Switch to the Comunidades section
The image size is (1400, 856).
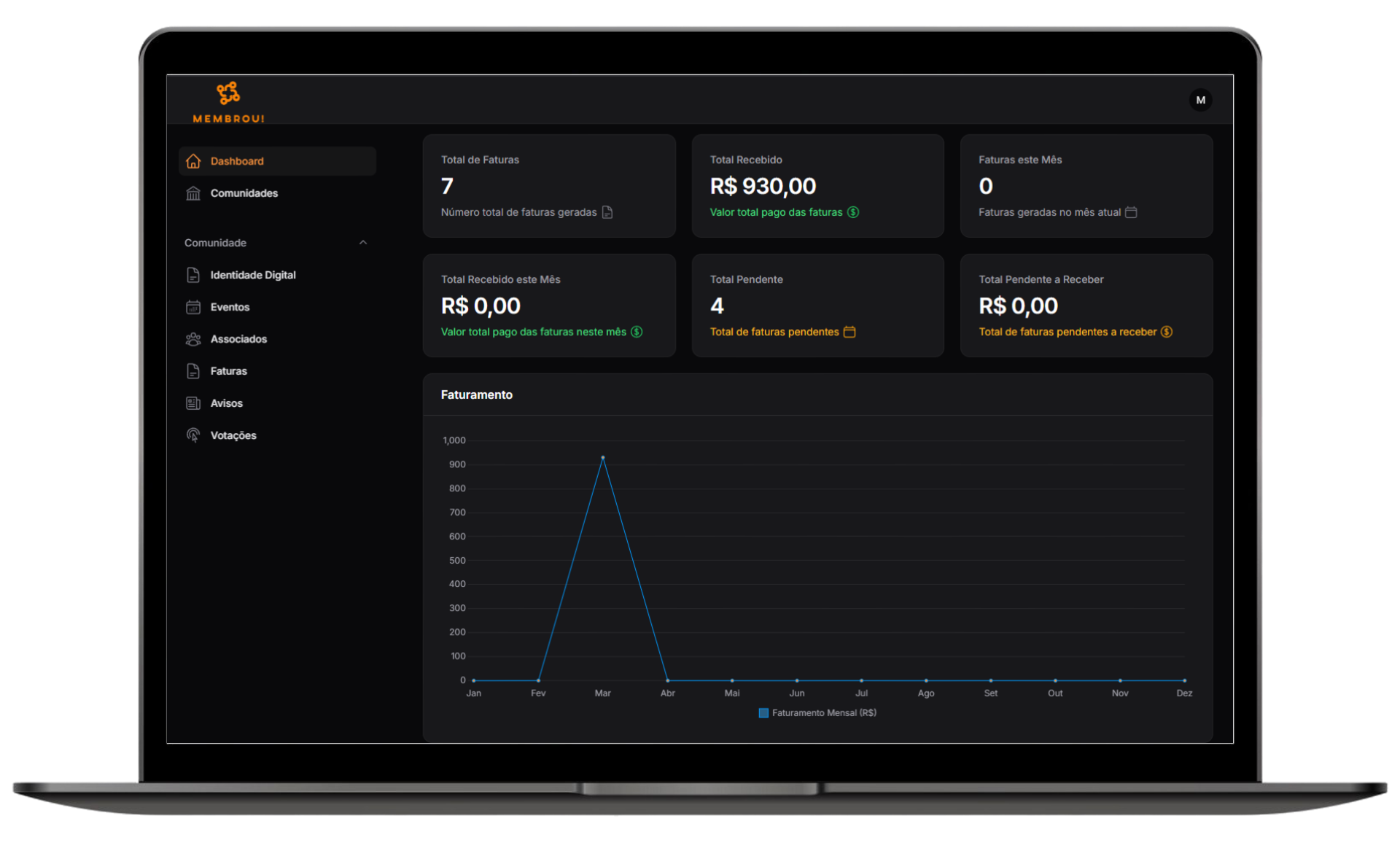pyautogui.click(x=244, y=193)
